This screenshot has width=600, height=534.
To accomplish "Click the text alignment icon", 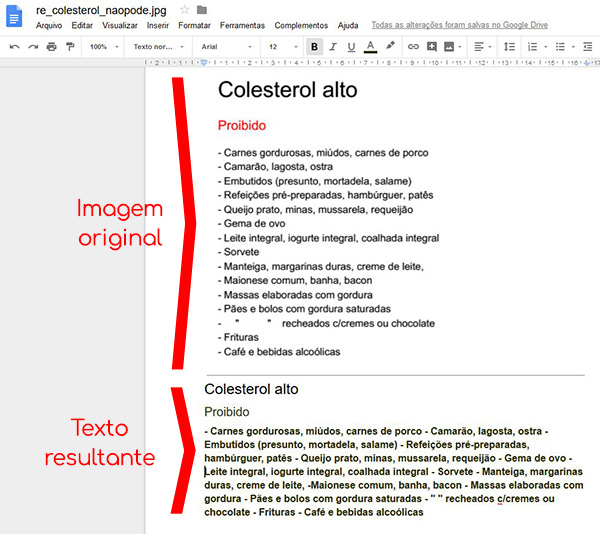I will tap(479, 47).
